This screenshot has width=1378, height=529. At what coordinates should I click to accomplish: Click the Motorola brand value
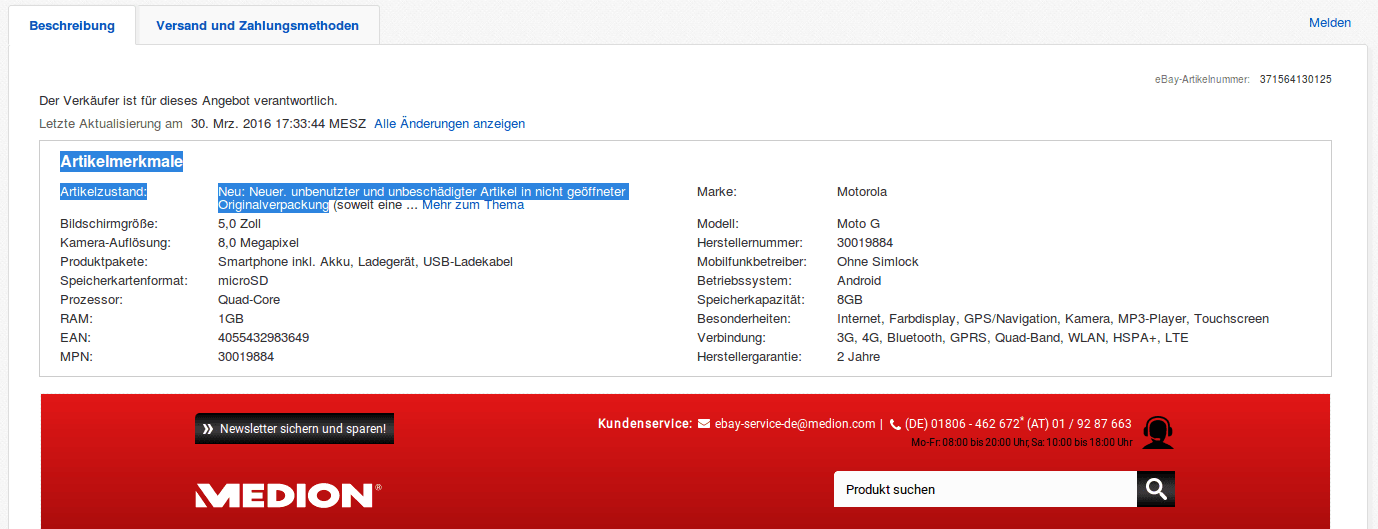point(862,192)
